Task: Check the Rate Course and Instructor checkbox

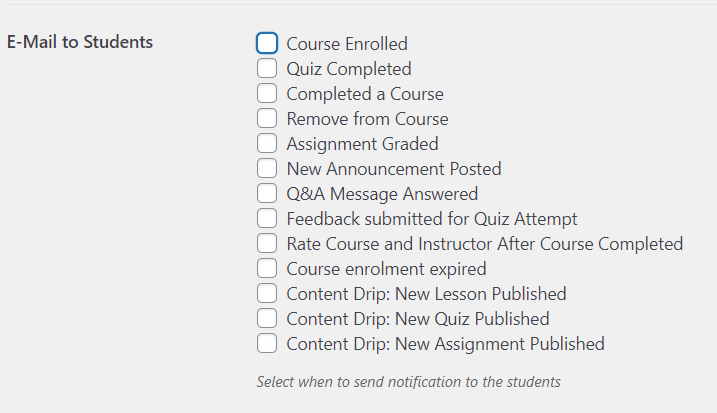Action: (x=266, y=244)
